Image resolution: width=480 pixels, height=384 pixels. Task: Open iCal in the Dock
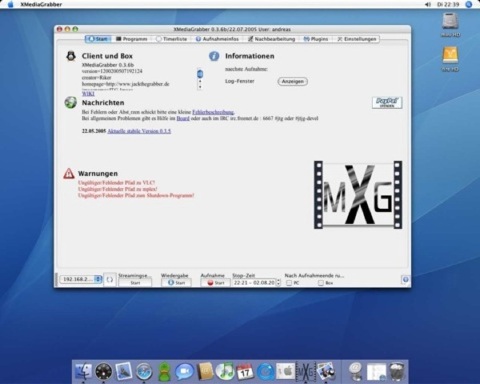click(245, 372)
